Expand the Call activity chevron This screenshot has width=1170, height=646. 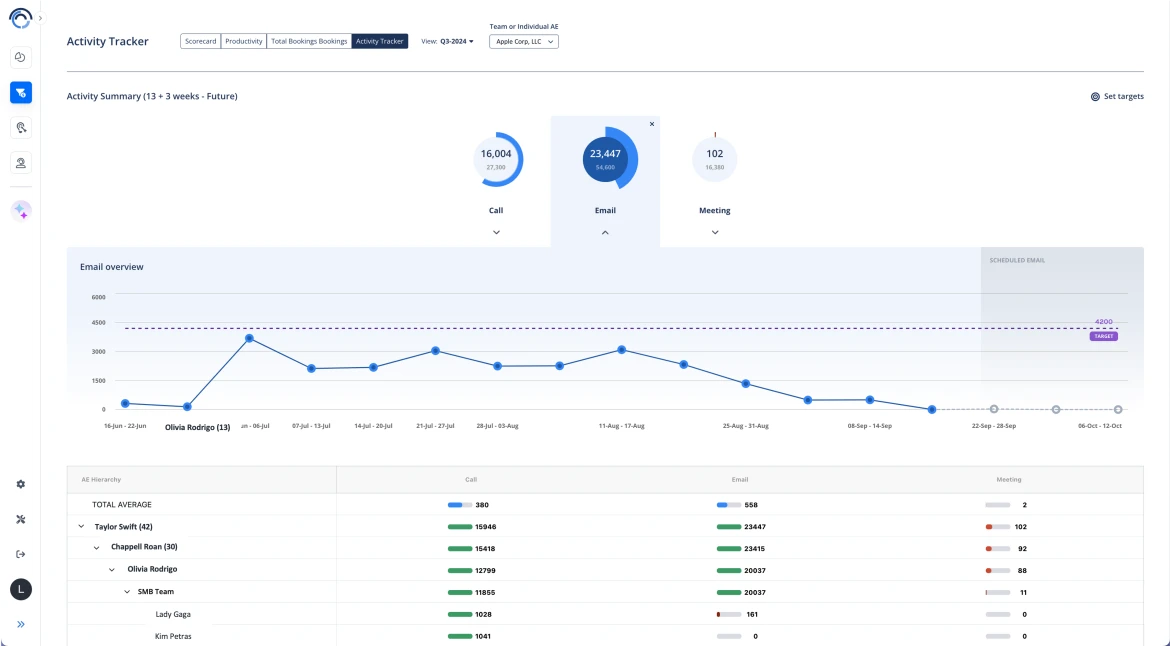[x=496, y=232]
